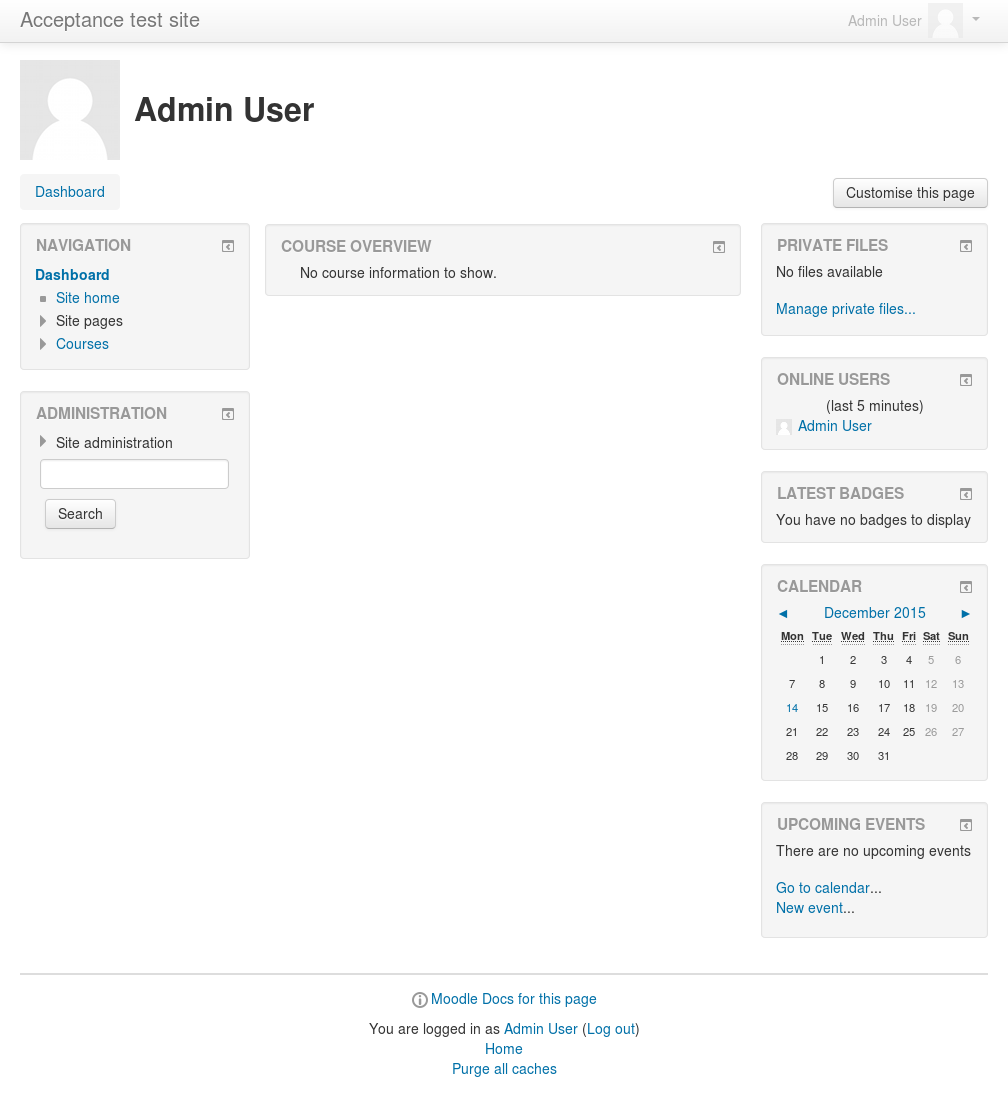Open the Courses link in Navigation
1008x1093 pixels.
(x=82, y=344)
